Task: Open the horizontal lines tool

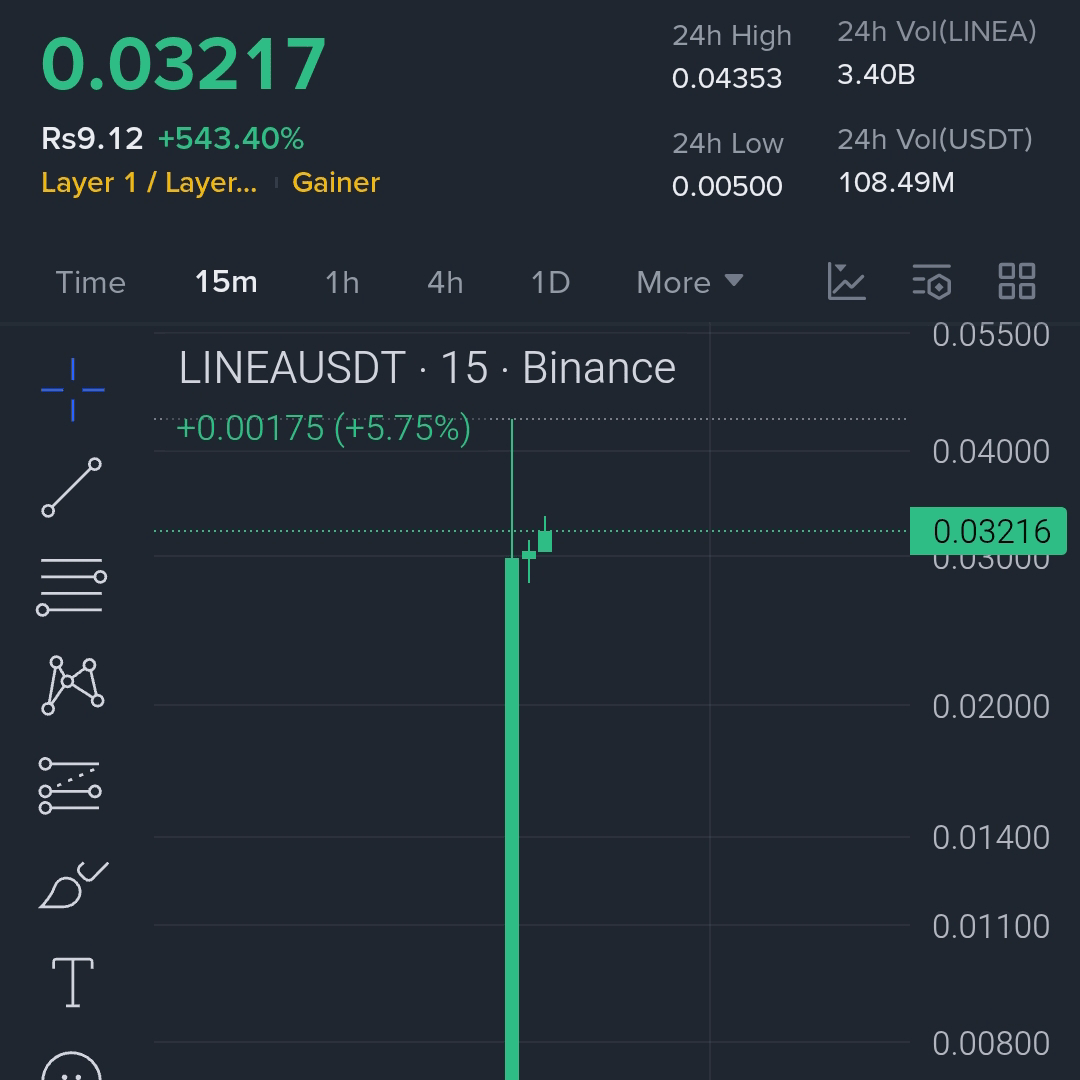Action: 72,586
